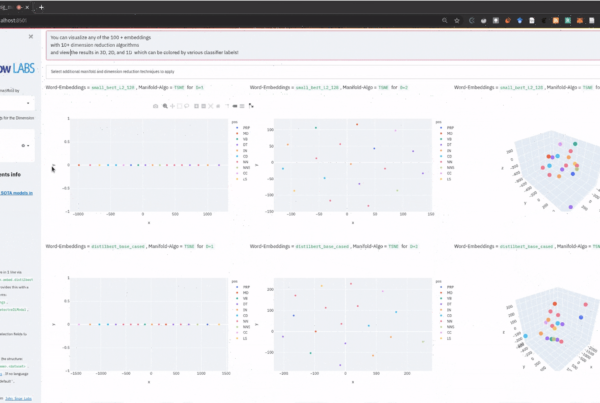
Task: Open the sidebar select box dropdown arrow
Action: tap(28, 103)
